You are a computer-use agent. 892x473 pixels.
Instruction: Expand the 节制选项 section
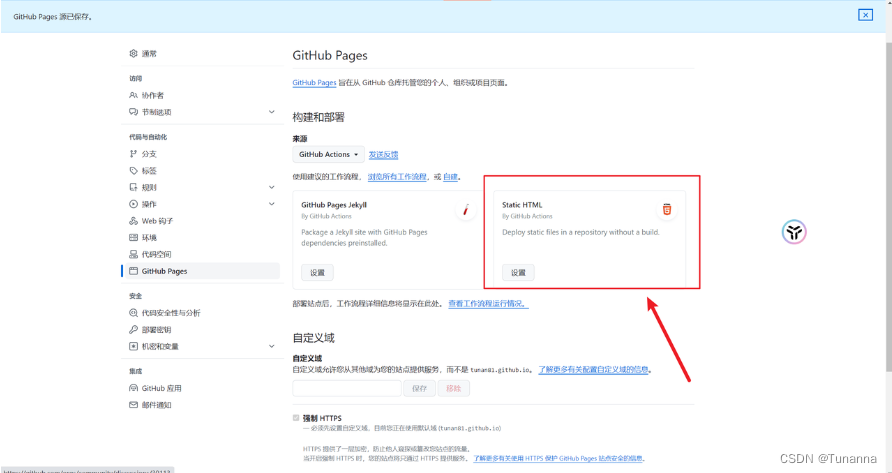pyautogui.click(x=271, y=112)
